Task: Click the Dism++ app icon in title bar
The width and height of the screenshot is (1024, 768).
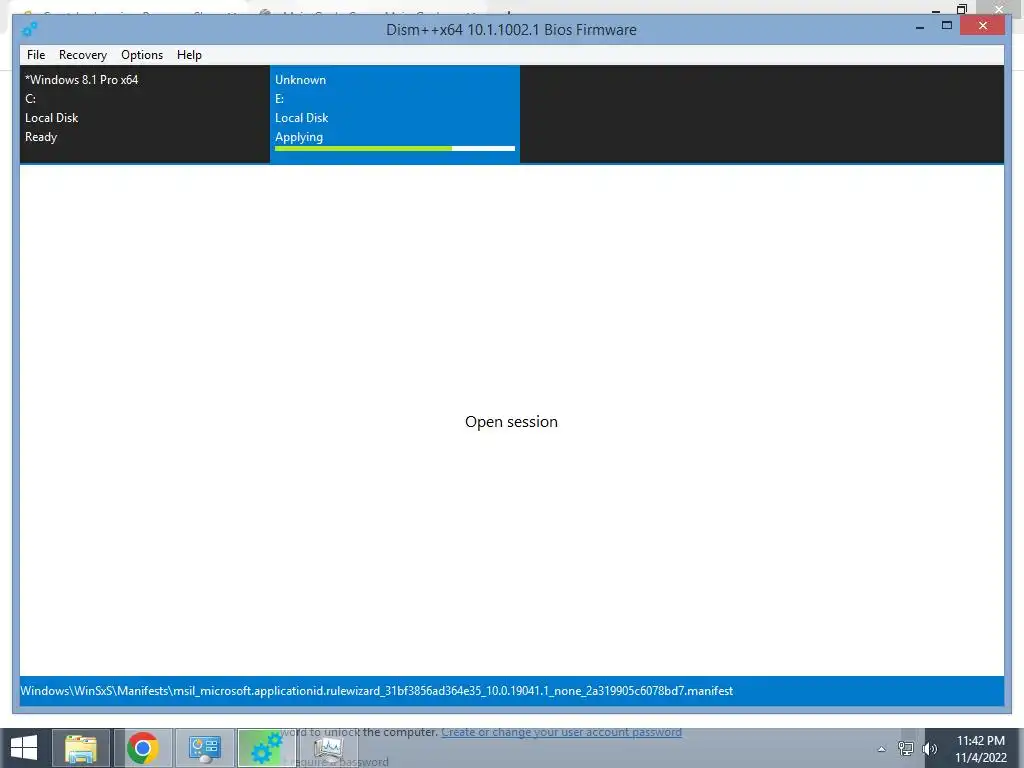Action: (x=29, y=29)
